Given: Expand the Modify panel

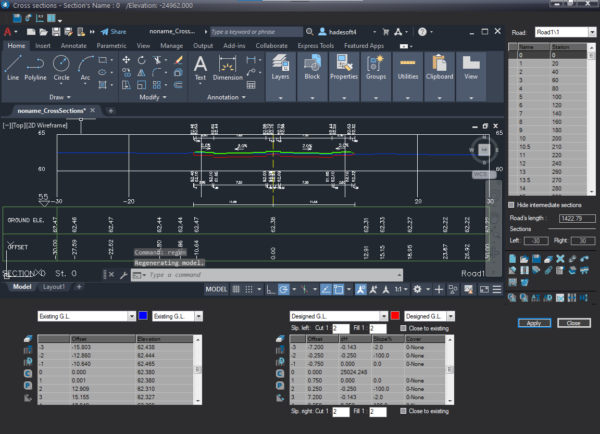Looking at the screenshot, I should (153, 97).
